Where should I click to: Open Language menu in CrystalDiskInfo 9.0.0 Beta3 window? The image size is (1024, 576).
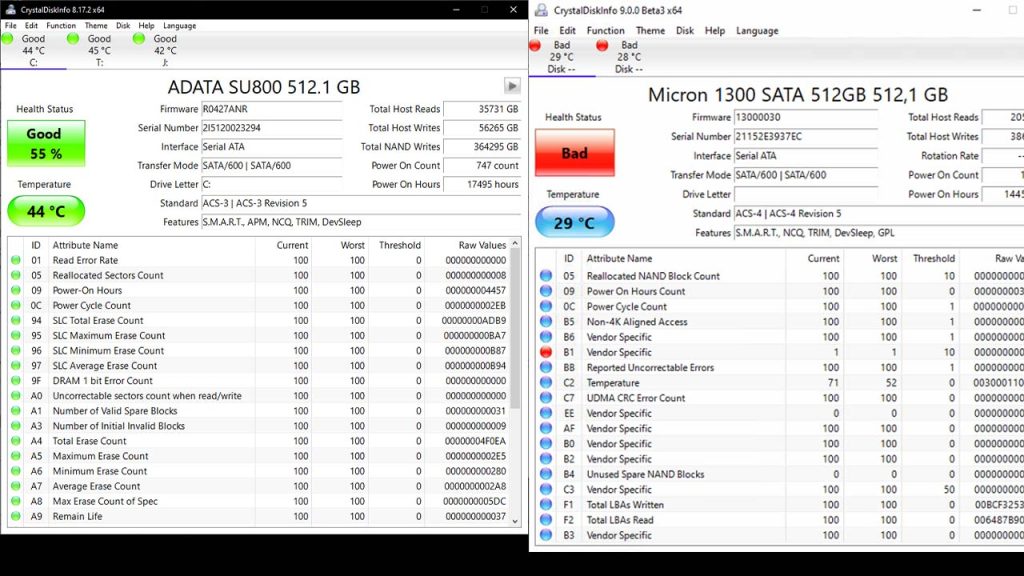pos(757,31)
